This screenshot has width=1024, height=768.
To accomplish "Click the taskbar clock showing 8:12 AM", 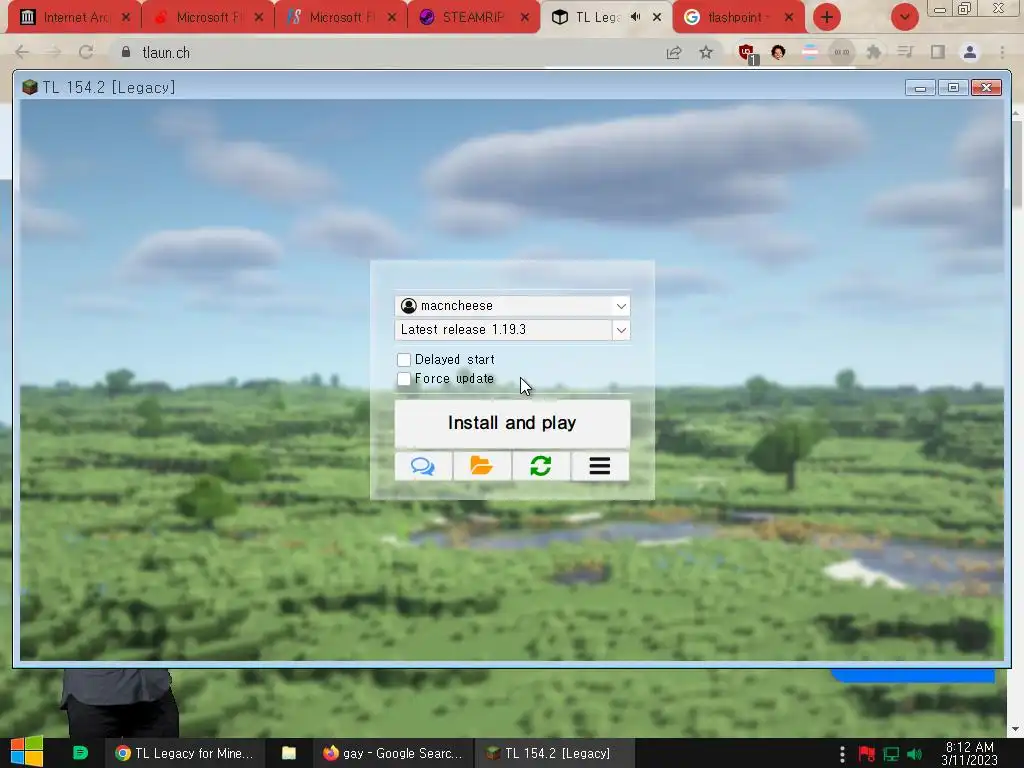I will pyautogui.click(x=969, y=753).
